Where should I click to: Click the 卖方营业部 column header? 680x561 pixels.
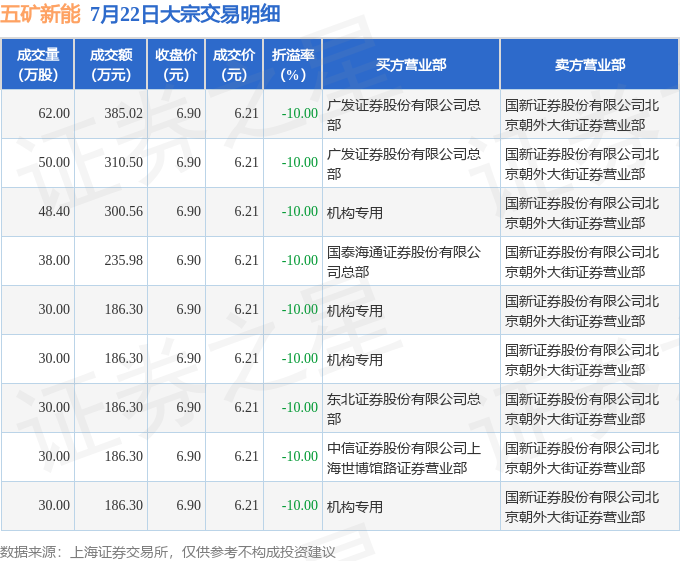pyautogui.click(x=590, y=64)
